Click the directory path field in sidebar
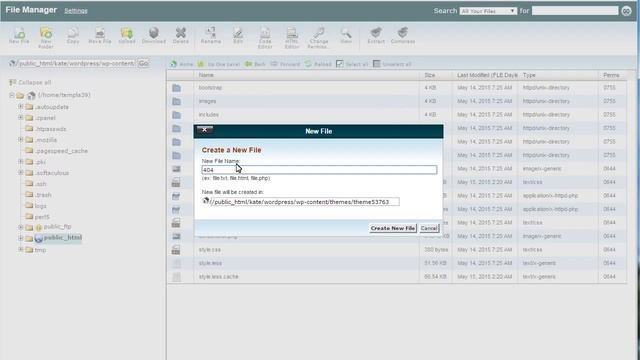Viewport: 640px width, 360px height. point(76,63)
